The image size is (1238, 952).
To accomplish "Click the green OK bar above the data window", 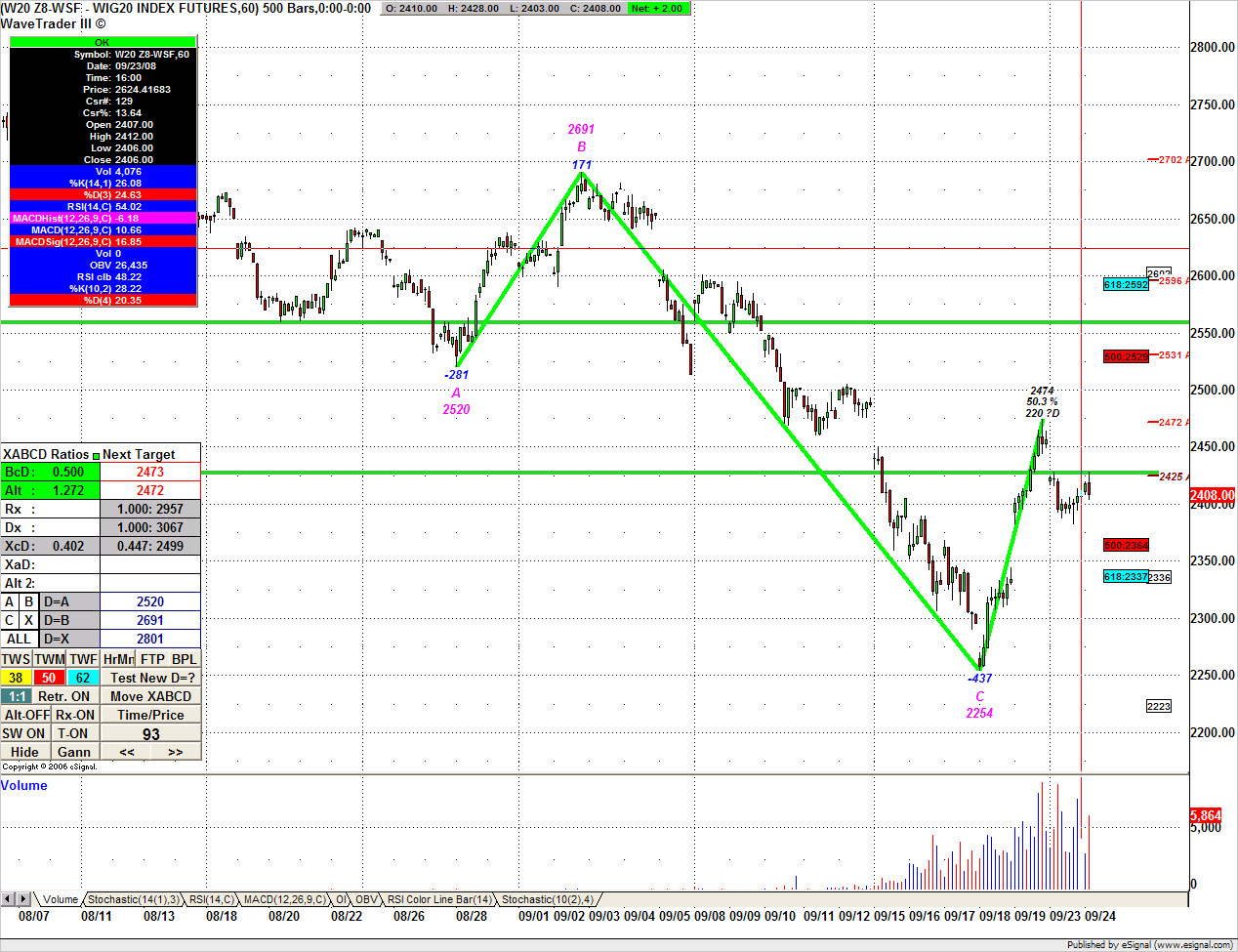I will coord(103,42).
